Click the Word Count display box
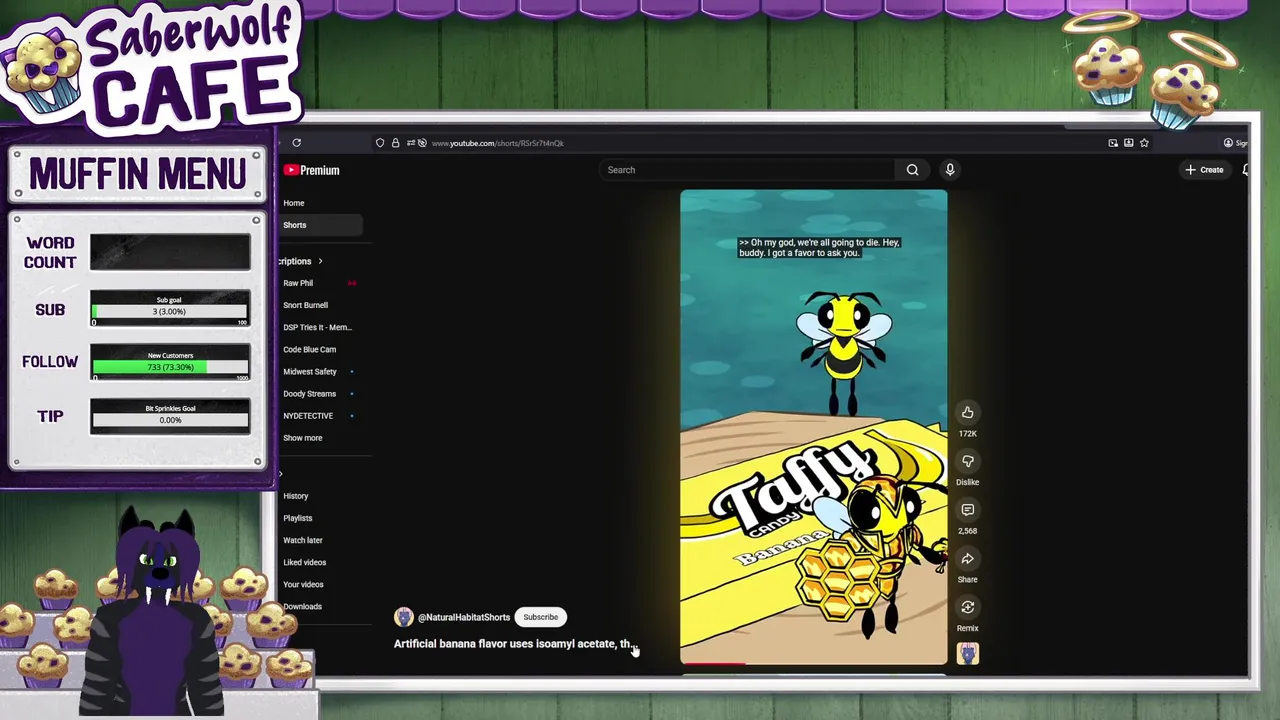Viewport: 1280px width, 720px height. tap(170, 252)
